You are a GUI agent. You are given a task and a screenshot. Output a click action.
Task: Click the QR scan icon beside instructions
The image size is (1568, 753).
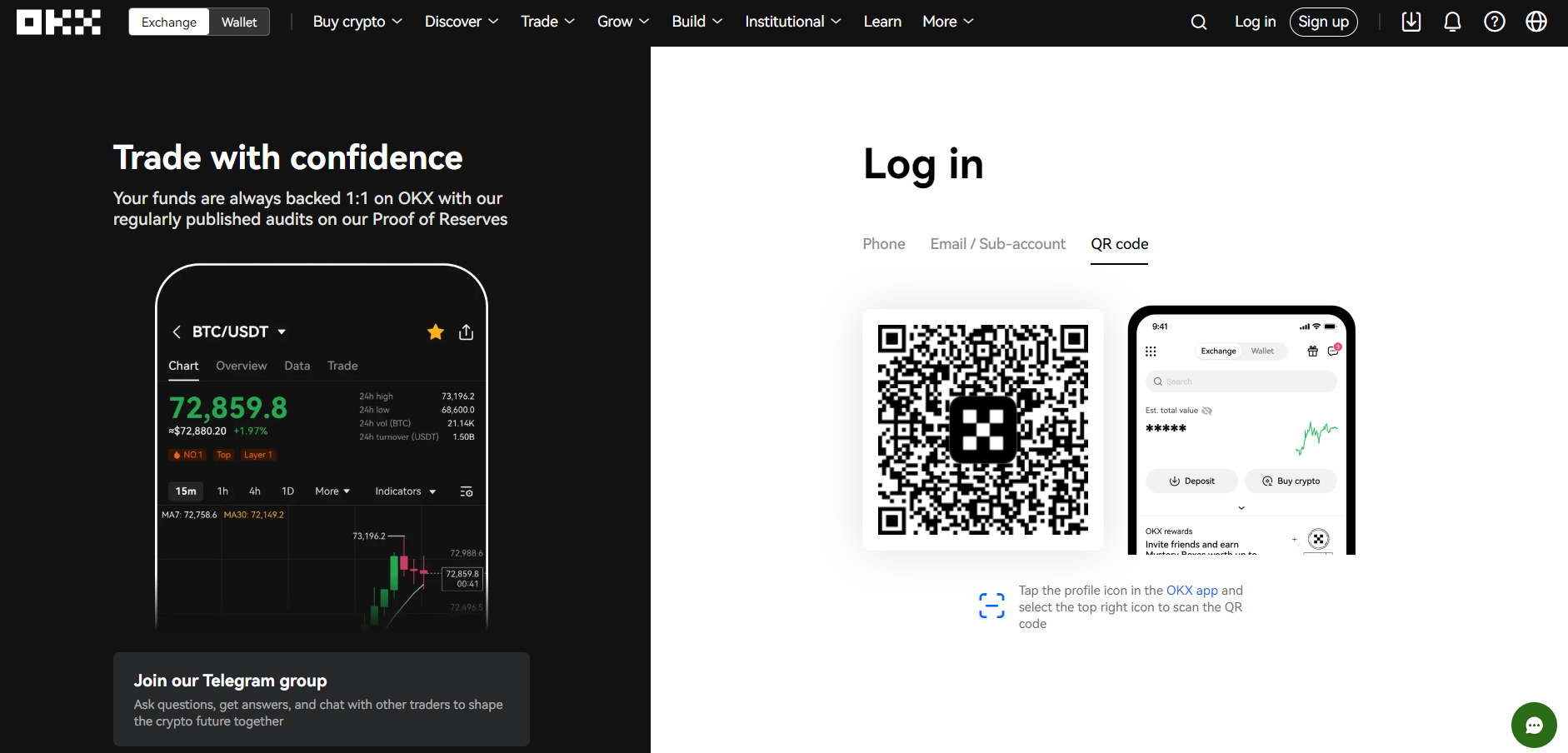point(991,606)
